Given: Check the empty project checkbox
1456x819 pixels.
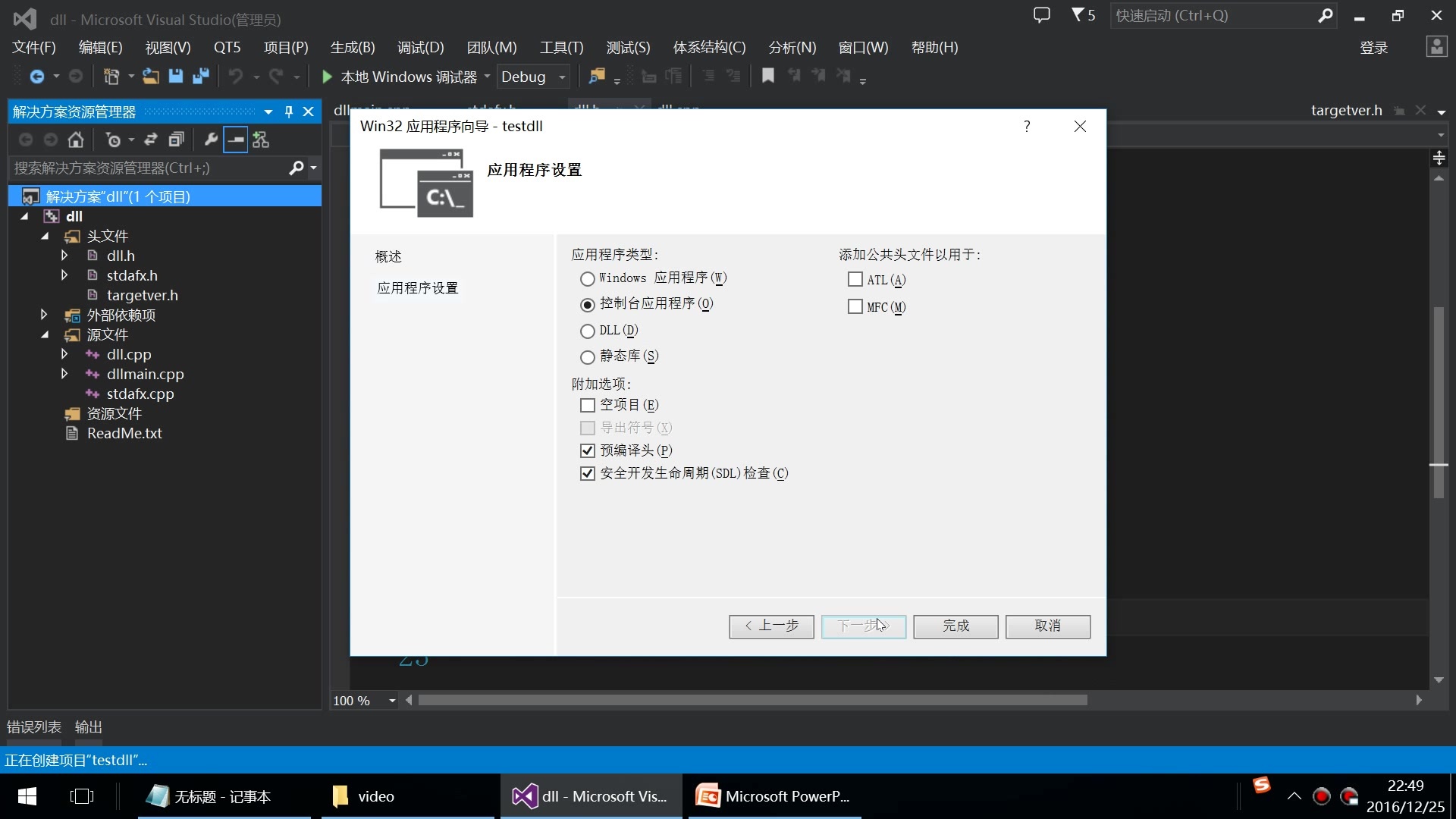Looking at the screenshot, I should (x=587, y=405).
